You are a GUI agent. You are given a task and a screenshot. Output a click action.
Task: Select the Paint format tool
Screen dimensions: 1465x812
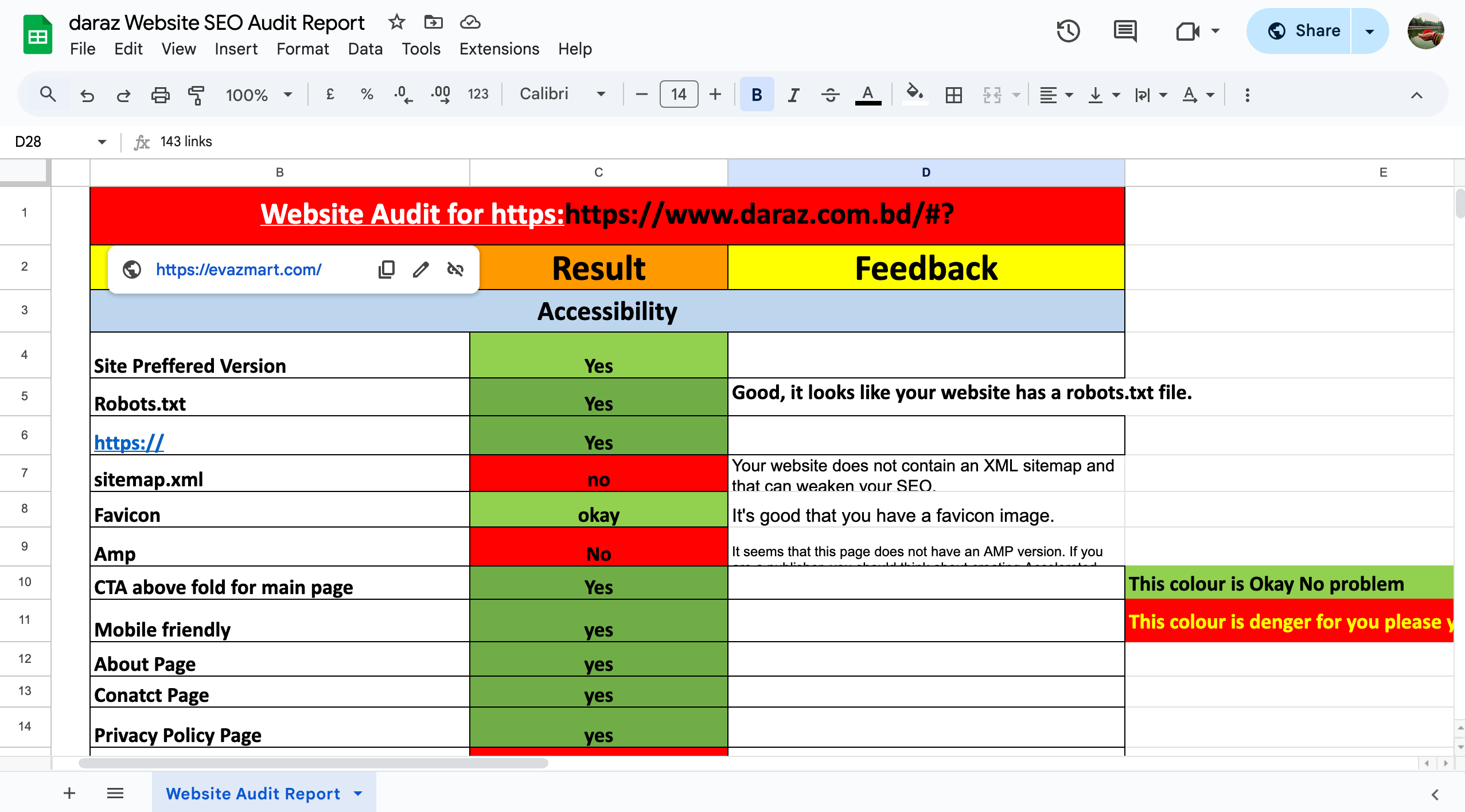click(196, 94)
